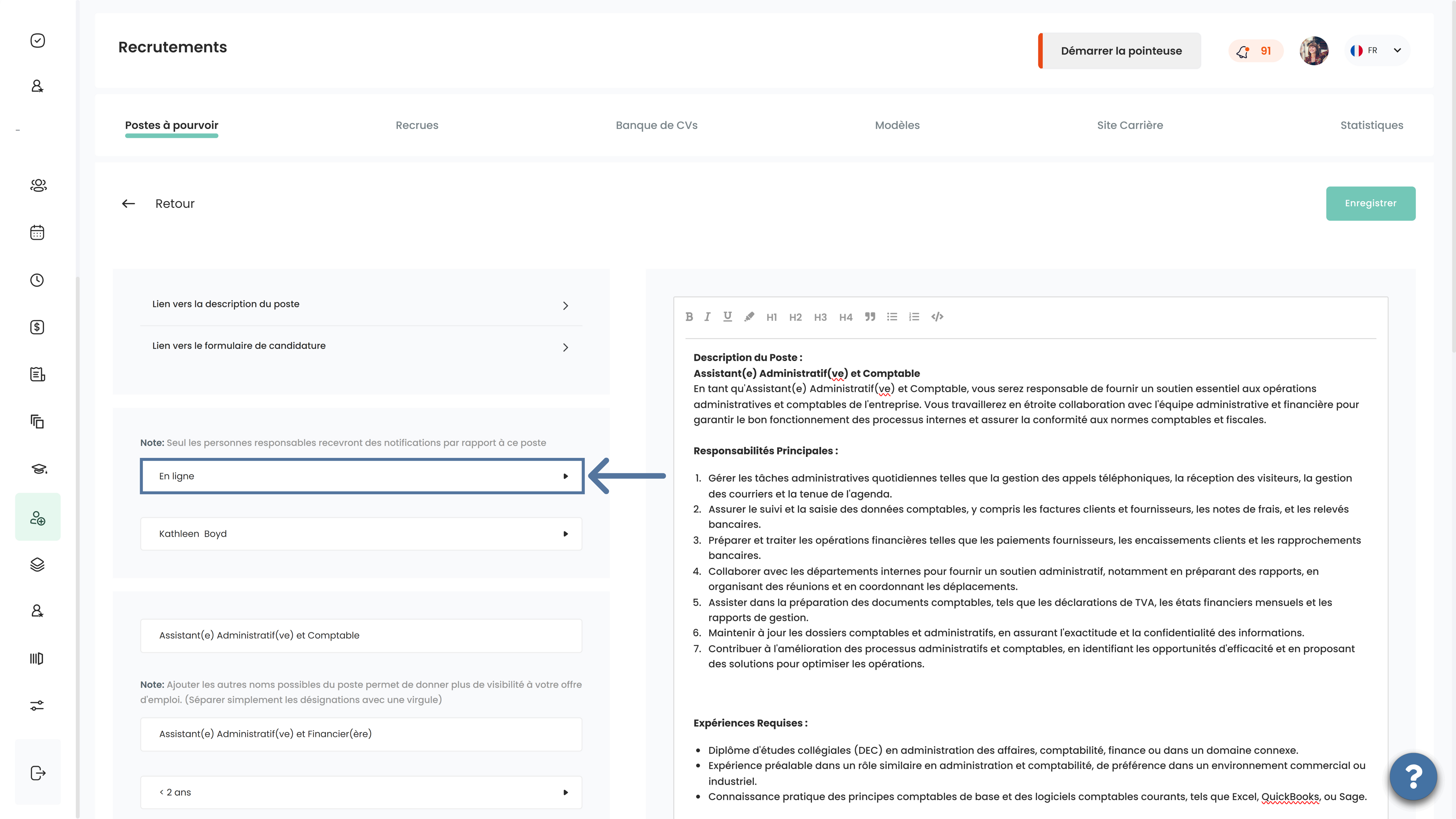Screen dimensions: 1456x819
Task: Open the user profile avatar
Action: (1314, 51)
